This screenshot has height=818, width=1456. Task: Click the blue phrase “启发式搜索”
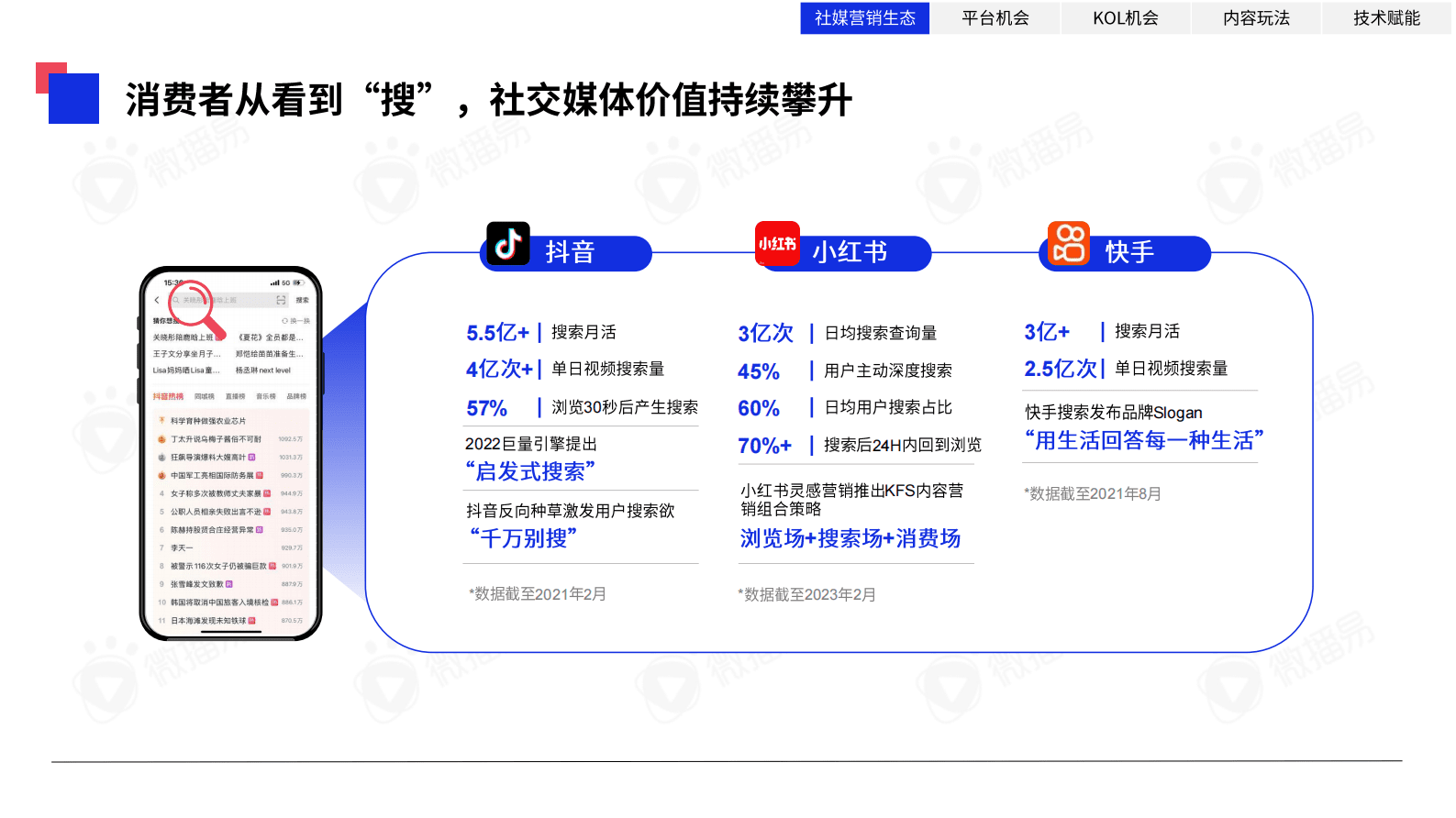coord(530,471)
